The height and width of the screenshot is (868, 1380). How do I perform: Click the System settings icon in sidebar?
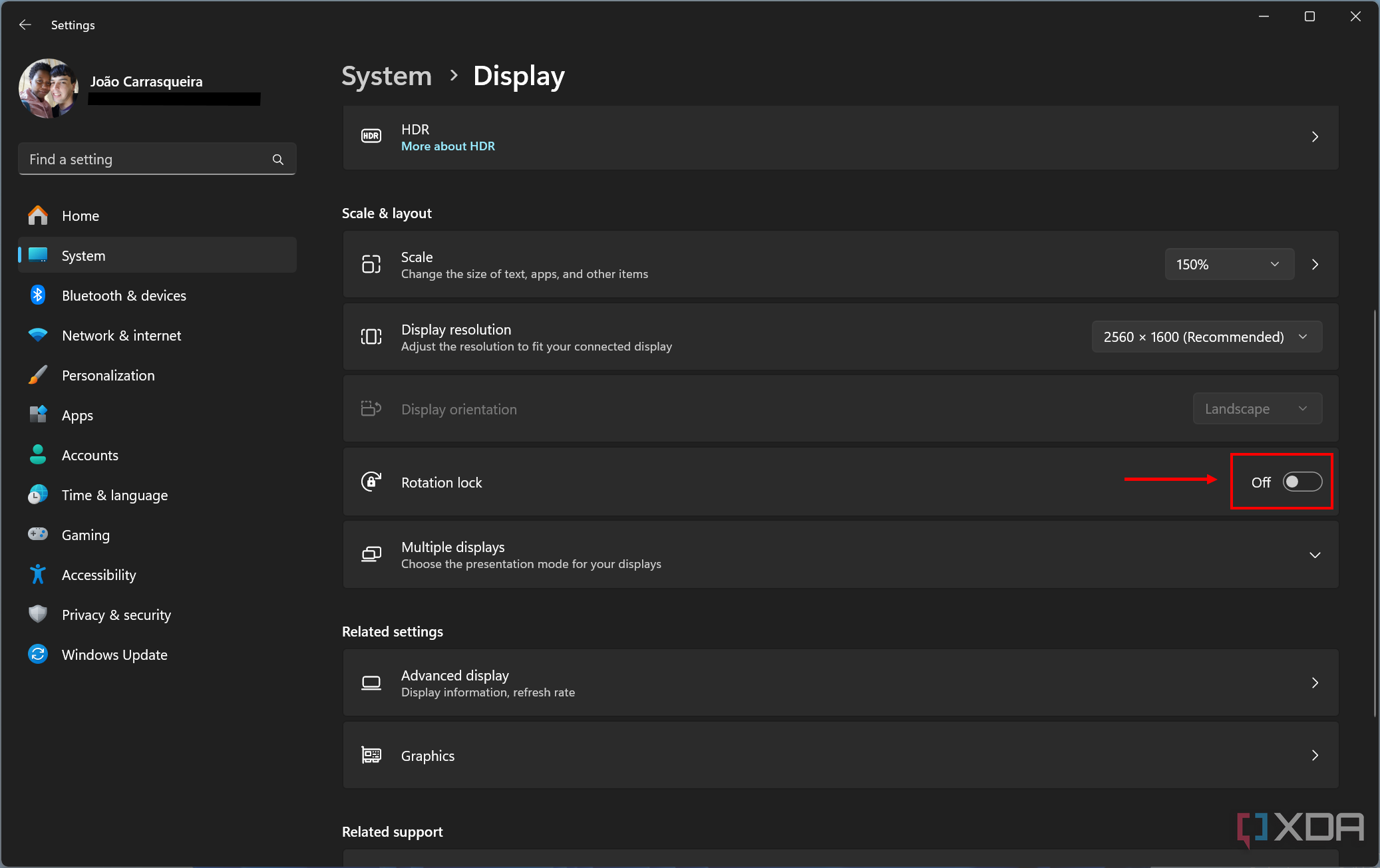point(36,255)
